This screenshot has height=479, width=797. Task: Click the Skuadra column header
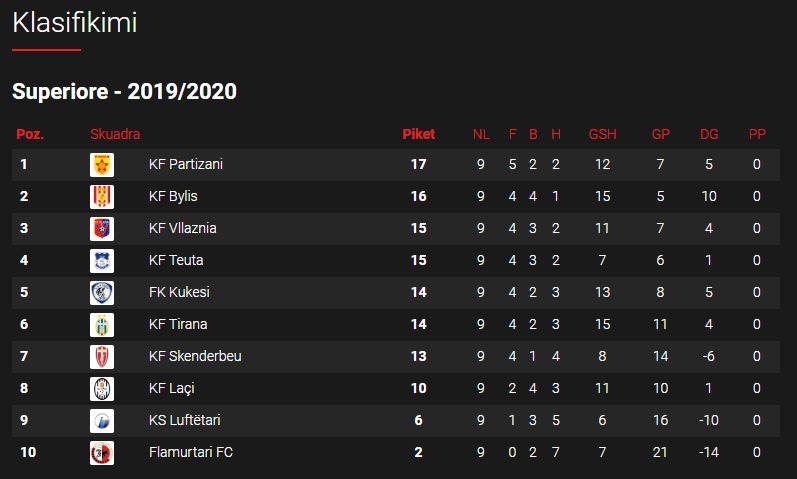click(x=115, y=134)
